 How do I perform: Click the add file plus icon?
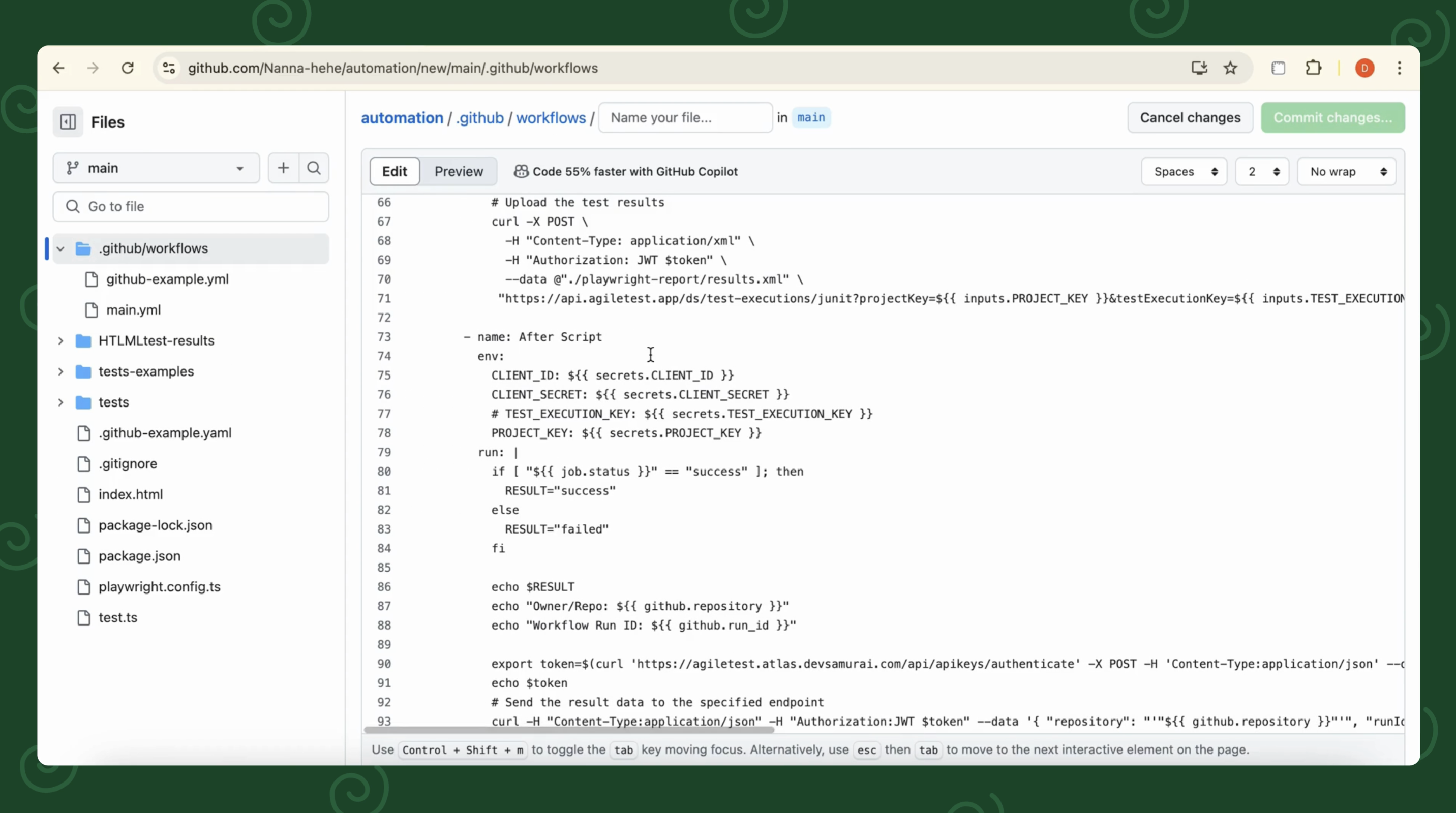click(x=283, y=168)
